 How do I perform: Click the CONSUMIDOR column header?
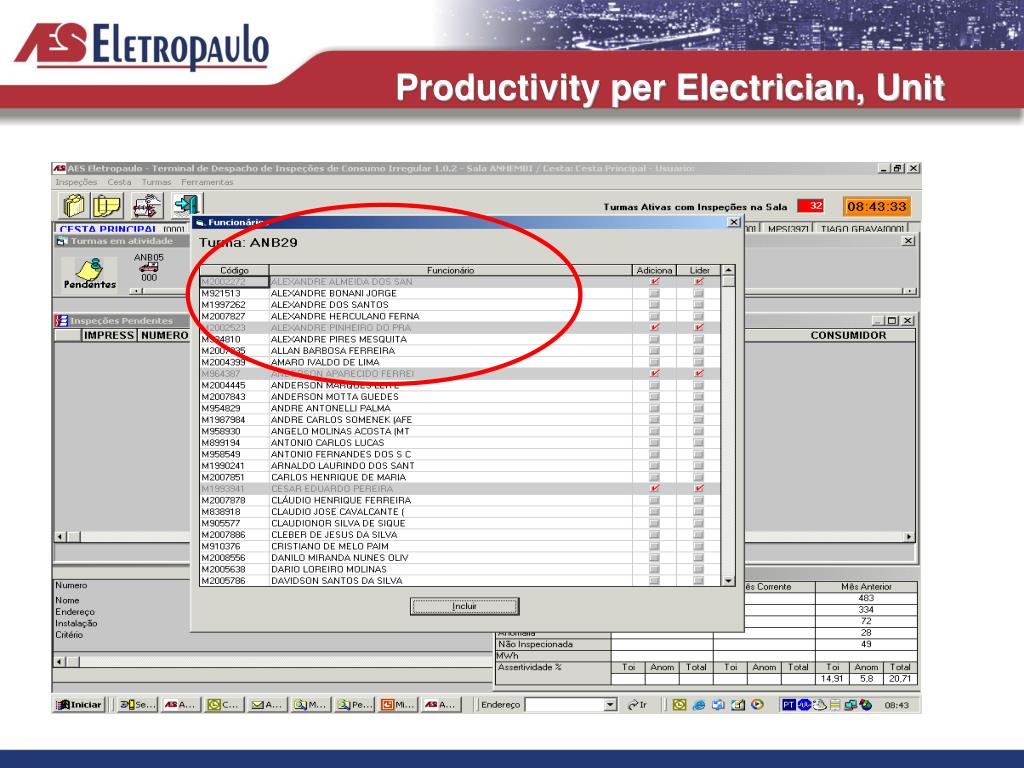tap(848, 335)
